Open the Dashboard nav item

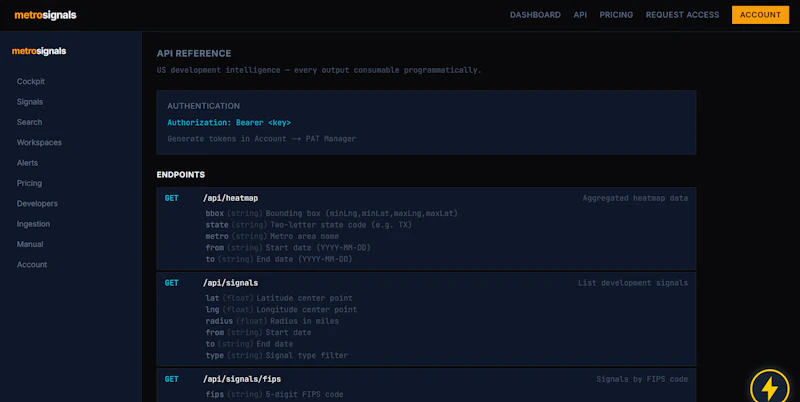point(535,15)
